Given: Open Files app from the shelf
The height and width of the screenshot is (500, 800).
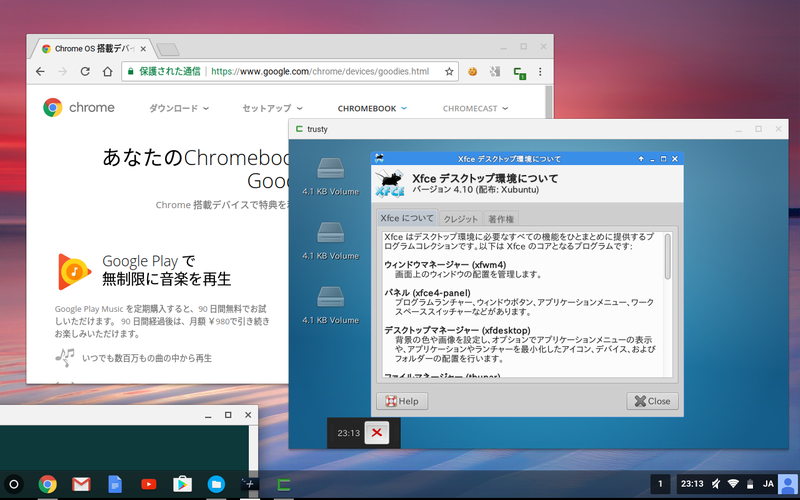Looking at the screenshot, I should 216,484.
